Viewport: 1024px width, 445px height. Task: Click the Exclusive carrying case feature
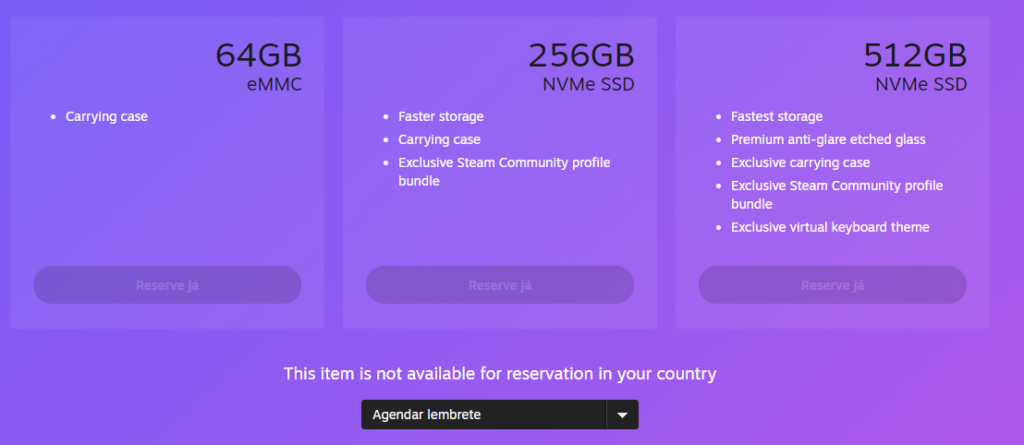pos(801,163)
